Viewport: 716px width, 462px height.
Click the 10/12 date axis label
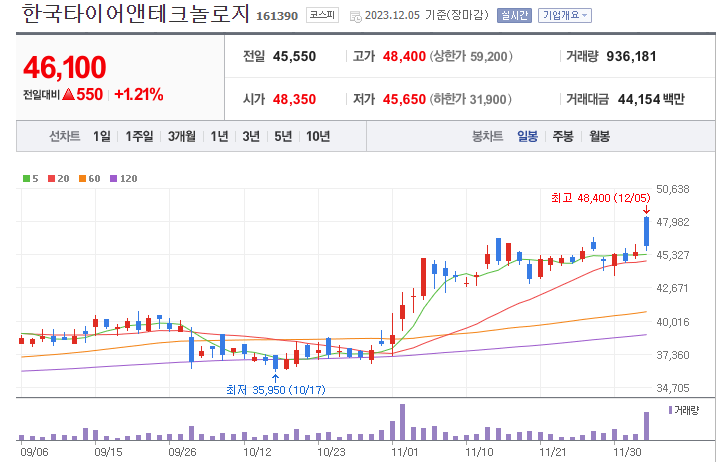[x=257, y=452]
